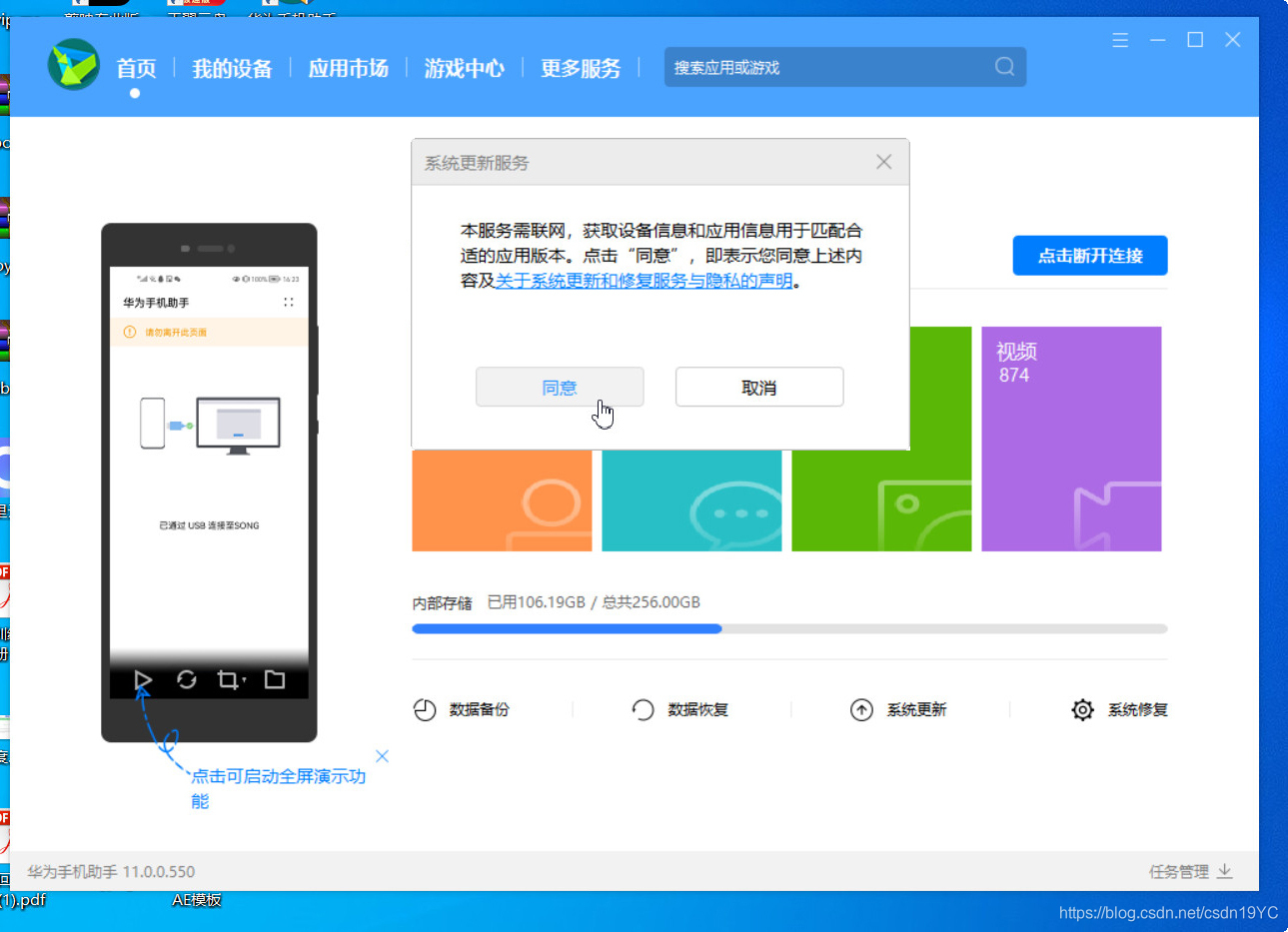Open the privacy statement link in dialog

644,281
